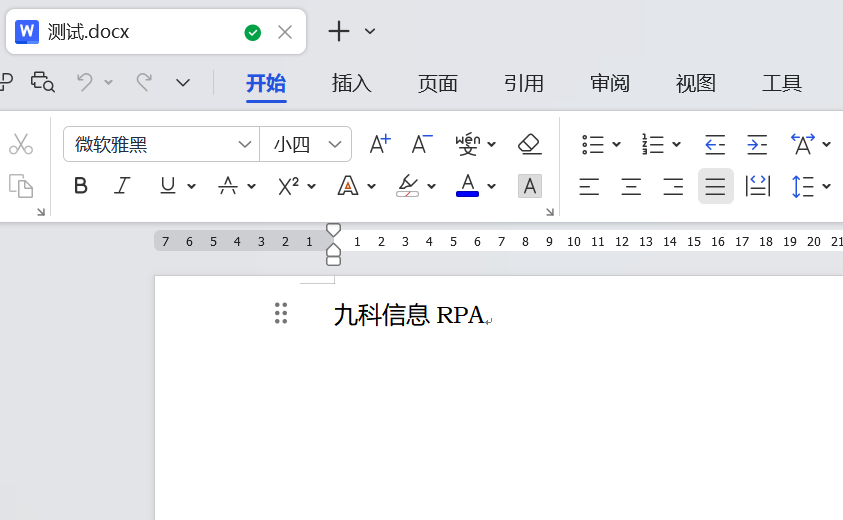Image resolution: width=843 pixels, height=520 pixels.
Task: Click the distributed alignment icon
Action: tap(758, 186)
